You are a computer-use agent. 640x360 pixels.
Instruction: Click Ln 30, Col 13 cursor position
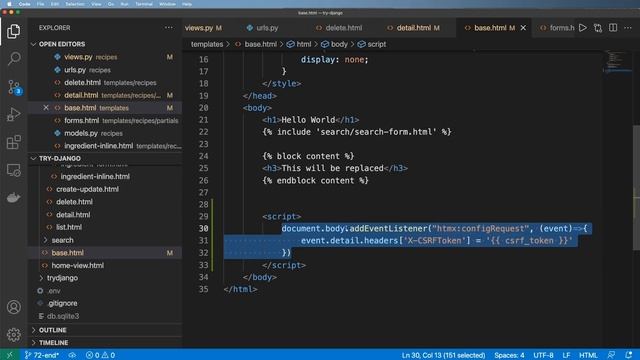pos(443,355)
